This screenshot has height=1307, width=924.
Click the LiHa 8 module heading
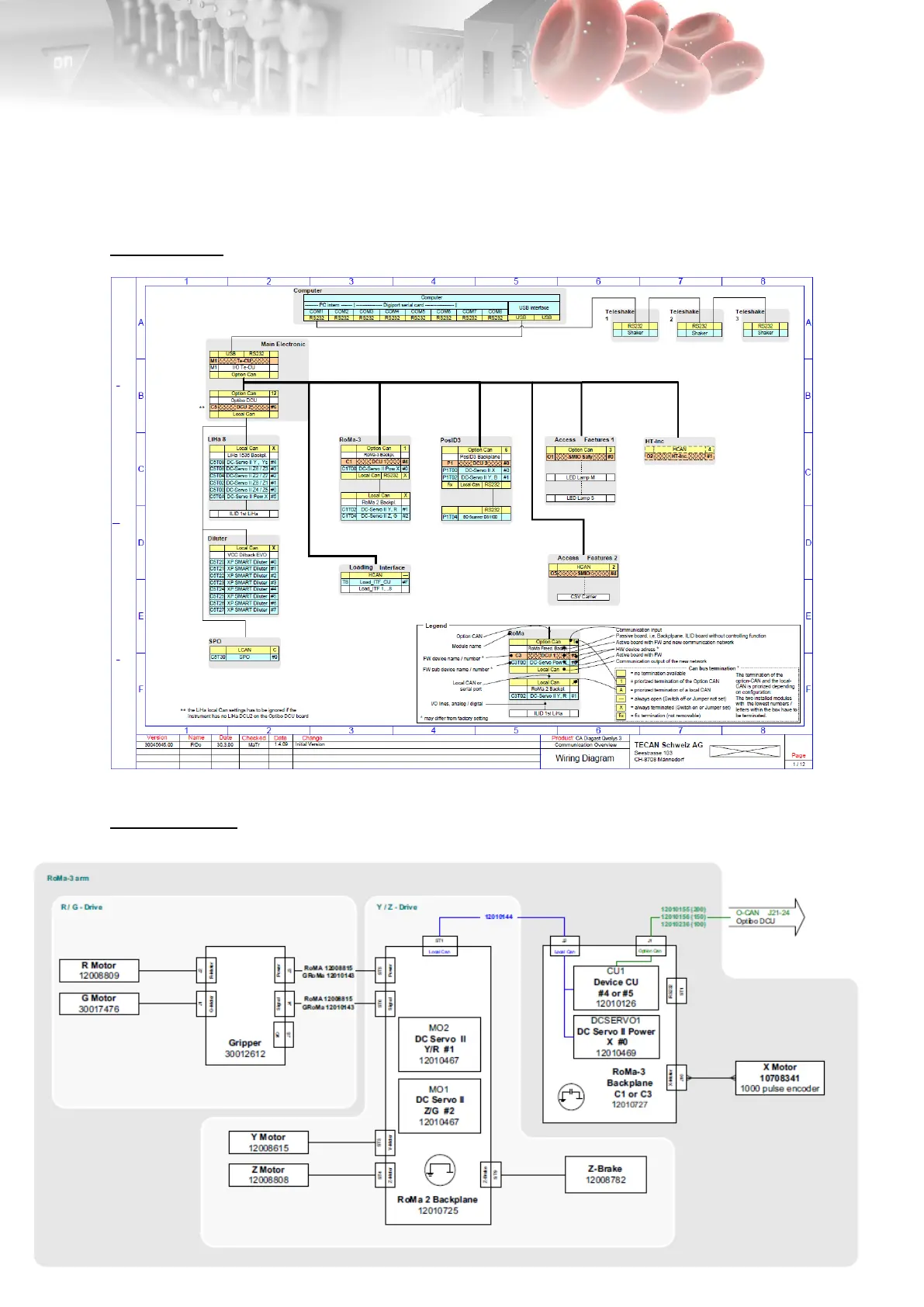click(x=216, y=439)
